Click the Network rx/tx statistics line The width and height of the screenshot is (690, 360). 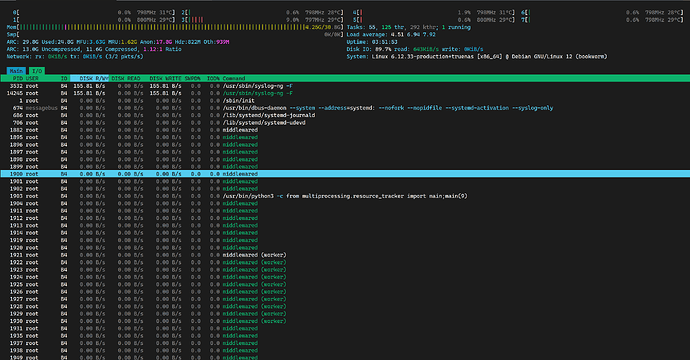(x=75, y=56)
